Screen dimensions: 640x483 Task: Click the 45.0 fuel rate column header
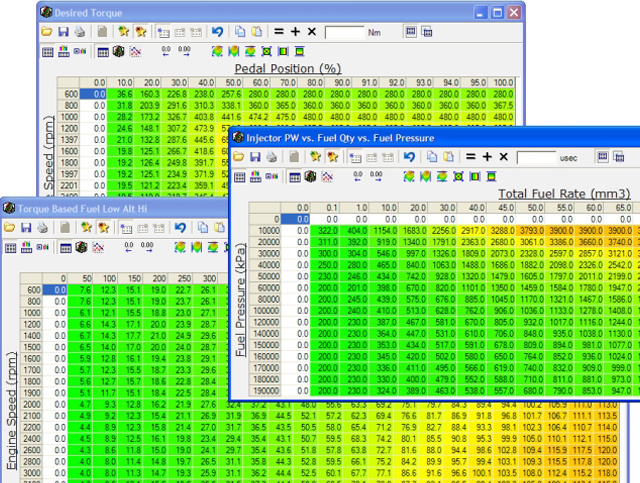[x=501, y=208]
